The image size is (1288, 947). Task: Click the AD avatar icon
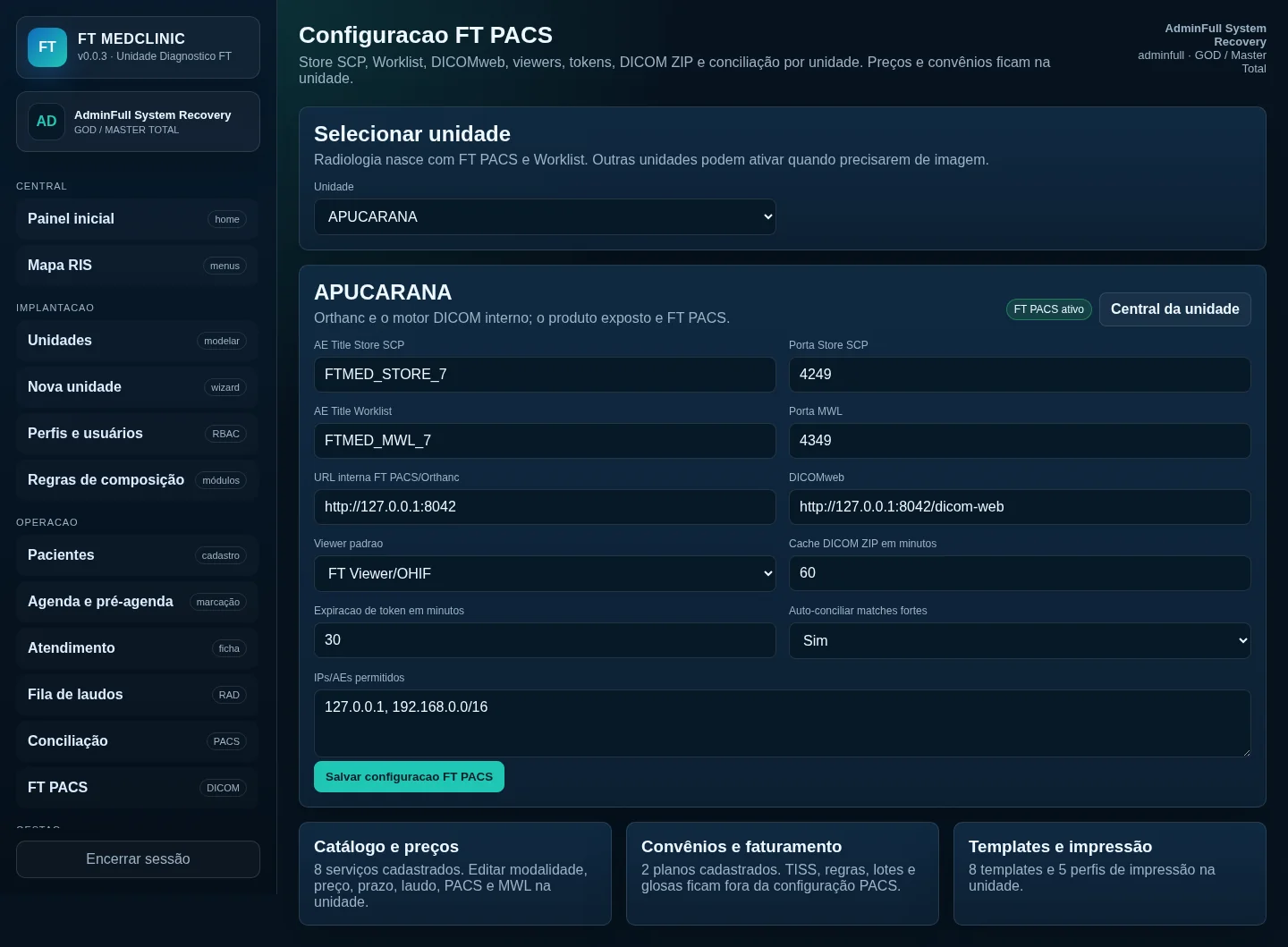(x=47, y=122)
